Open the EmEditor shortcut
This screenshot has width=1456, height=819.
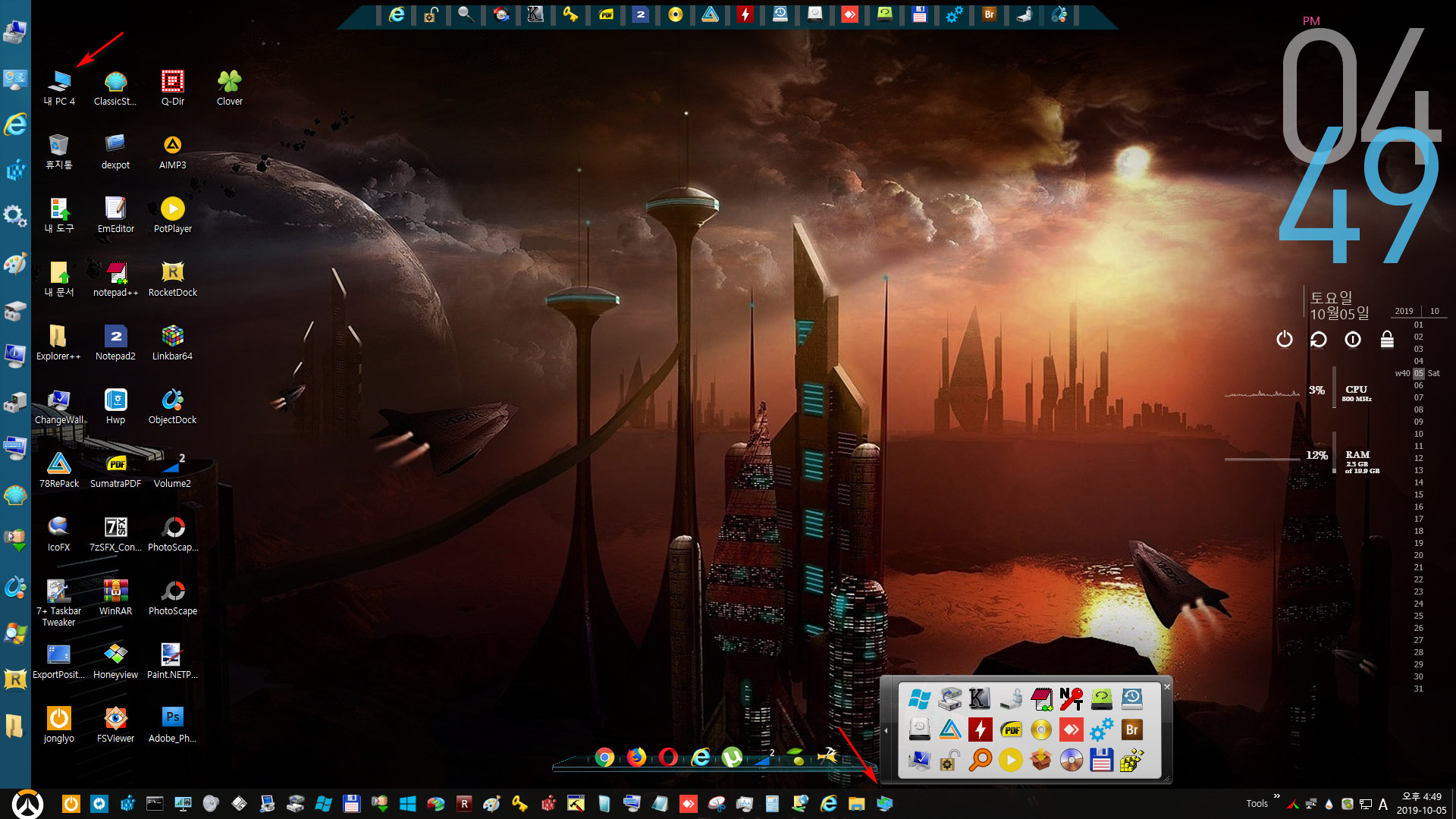tap(115, 215)
